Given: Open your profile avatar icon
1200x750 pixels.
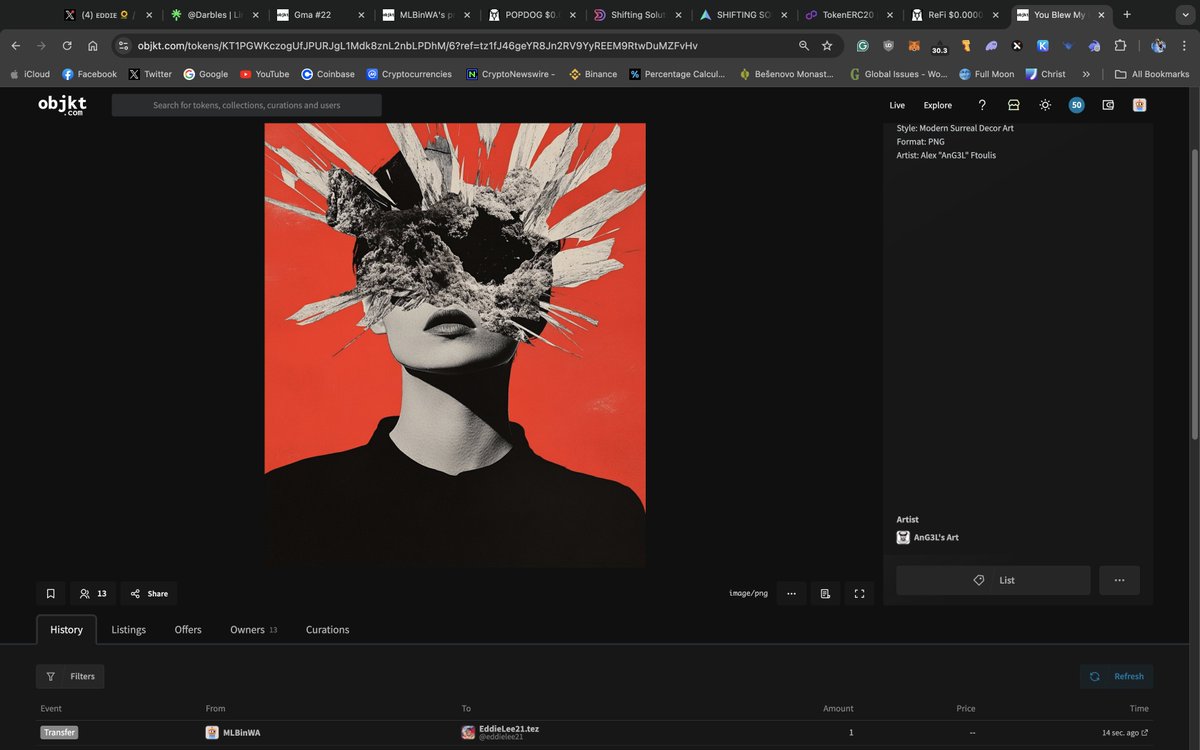Looking at the screenshot, I should pos(1140,105).
